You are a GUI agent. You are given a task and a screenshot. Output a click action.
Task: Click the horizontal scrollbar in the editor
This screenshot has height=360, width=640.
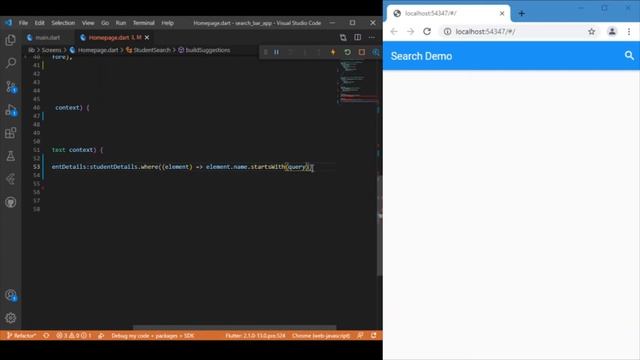(x=234, y=327)
